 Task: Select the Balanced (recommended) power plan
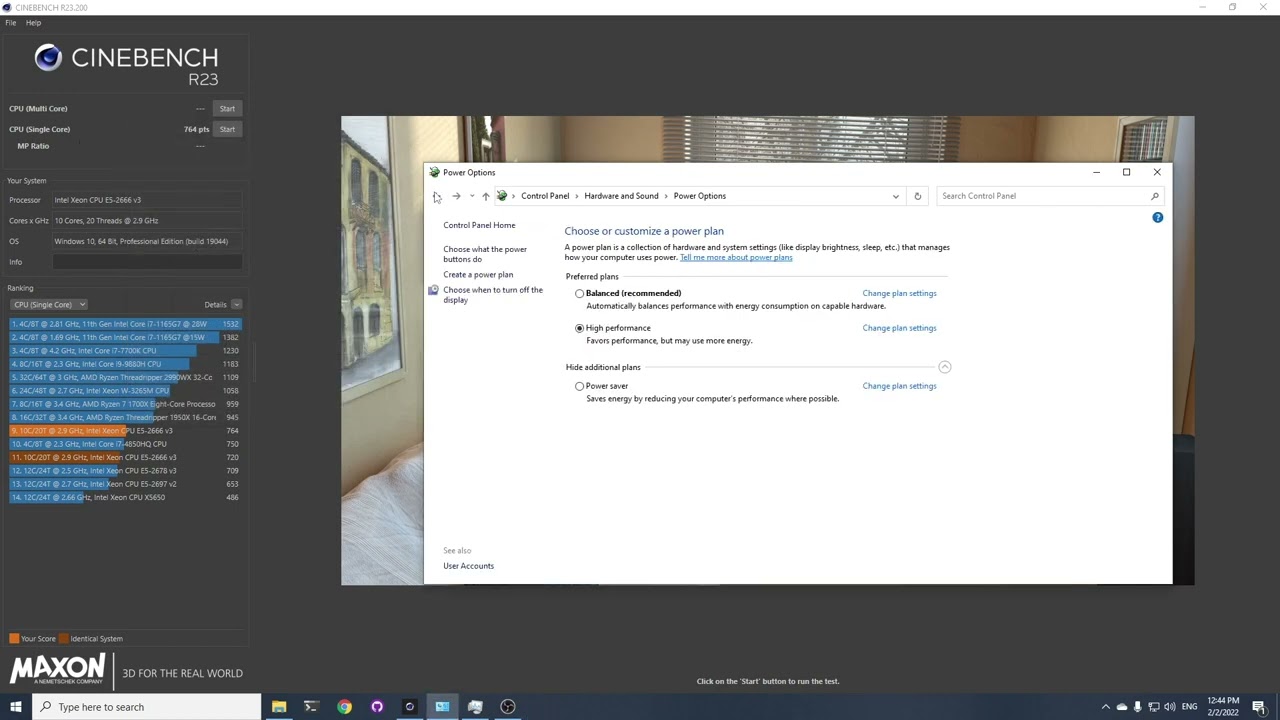[579, 294]
